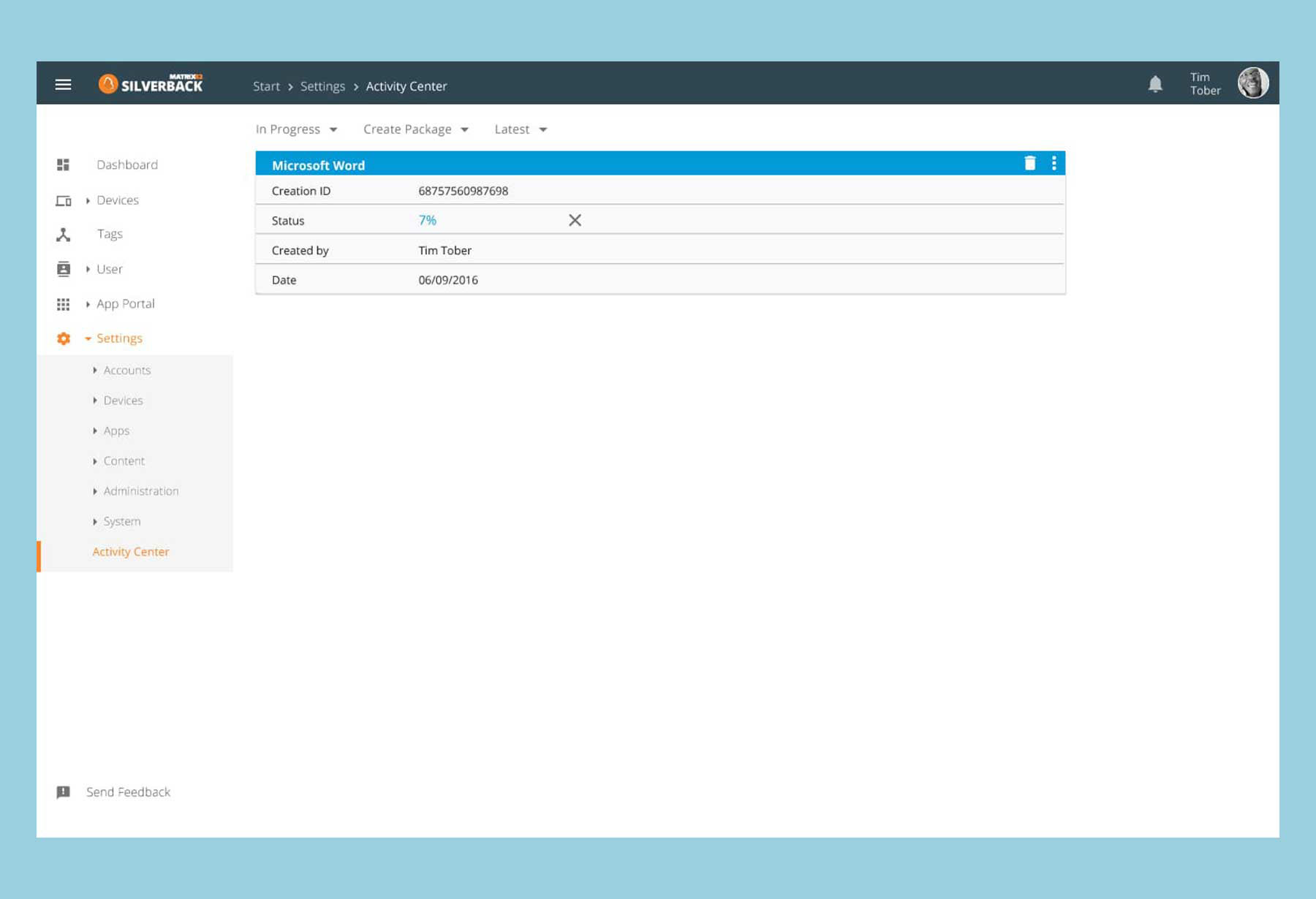
Task: Click the Send Feedback icon
Action: pyautogui.click(x=64, y=792)
